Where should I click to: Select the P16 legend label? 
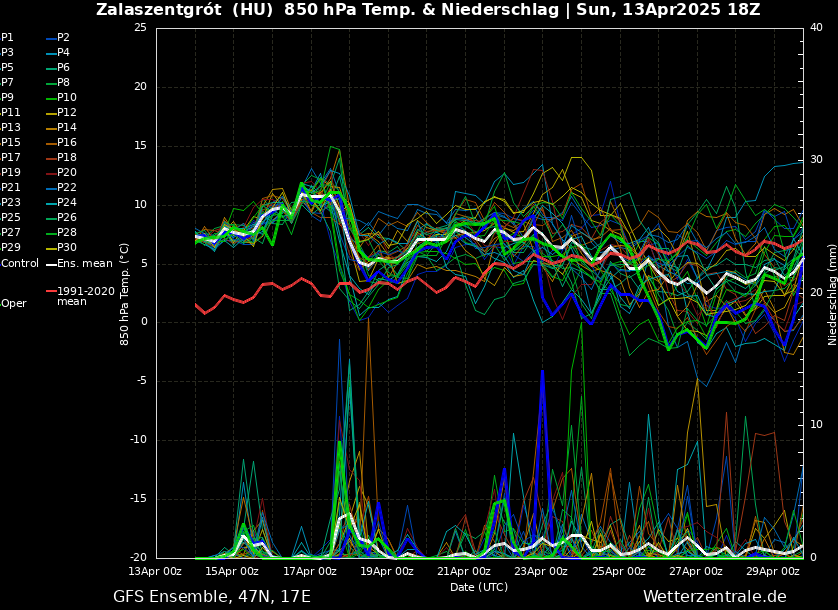[x=67, y=142]
